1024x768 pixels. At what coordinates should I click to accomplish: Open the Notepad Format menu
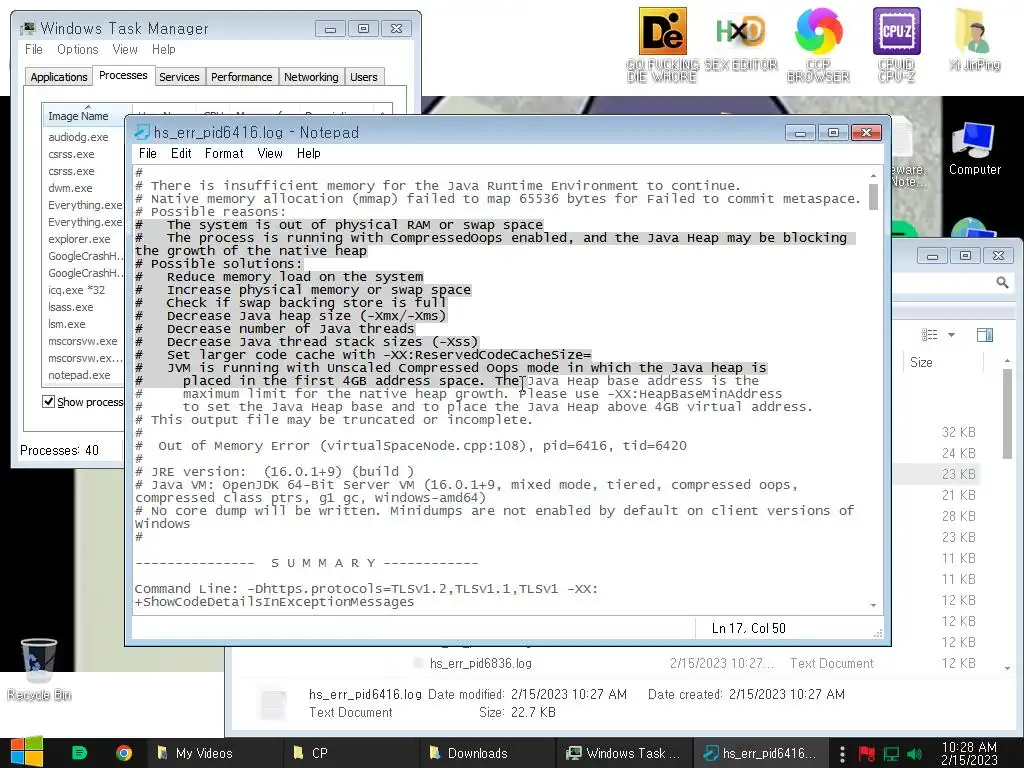[224, 153]
